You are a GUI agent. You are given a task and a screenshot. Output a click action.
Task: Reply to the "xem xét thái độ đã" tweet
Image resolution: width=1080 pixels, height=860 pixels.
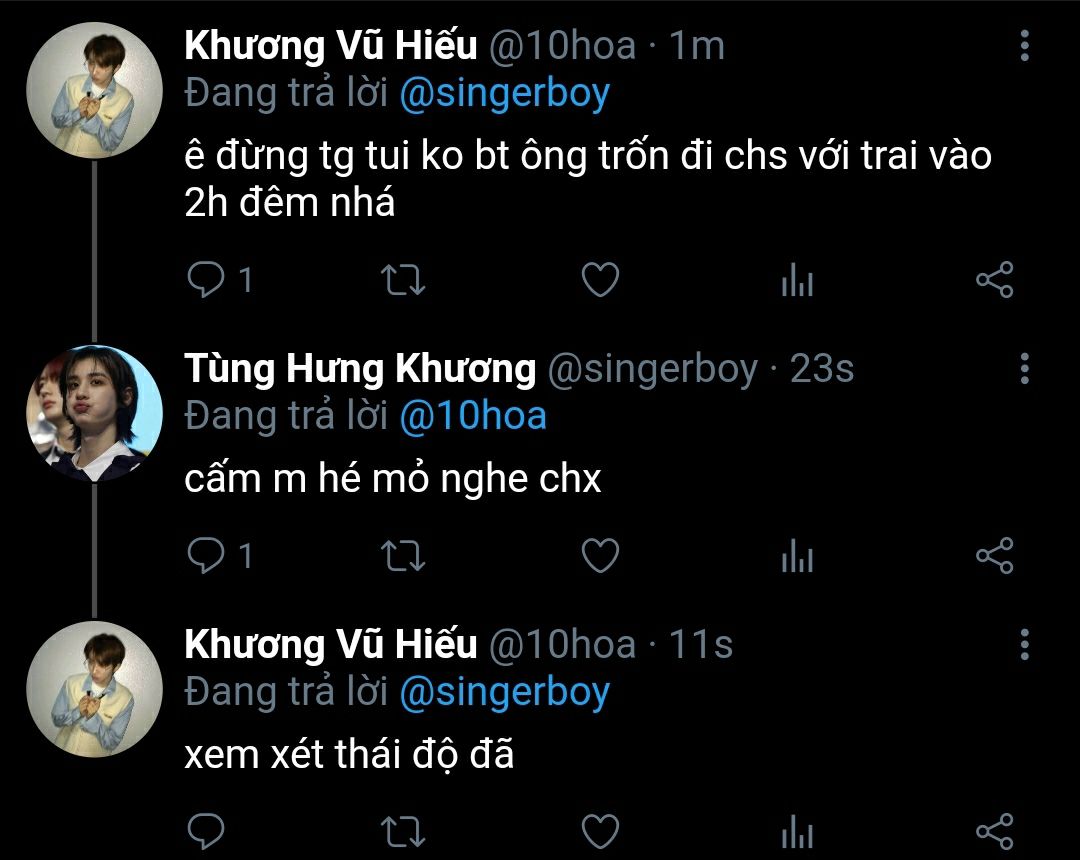point(206,832)
